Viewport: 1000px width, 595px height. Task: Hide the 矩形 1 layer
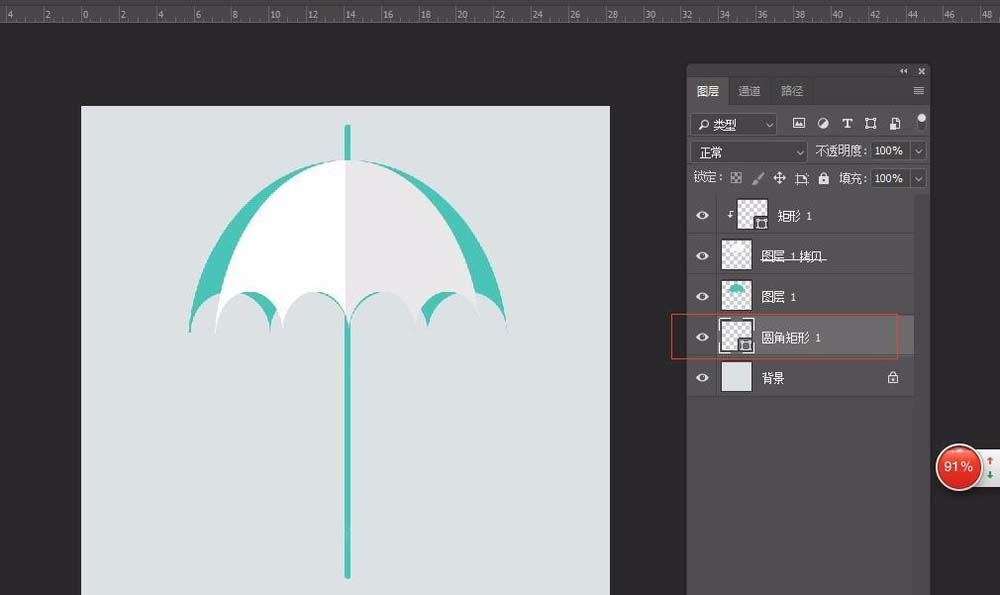[702, 215]
